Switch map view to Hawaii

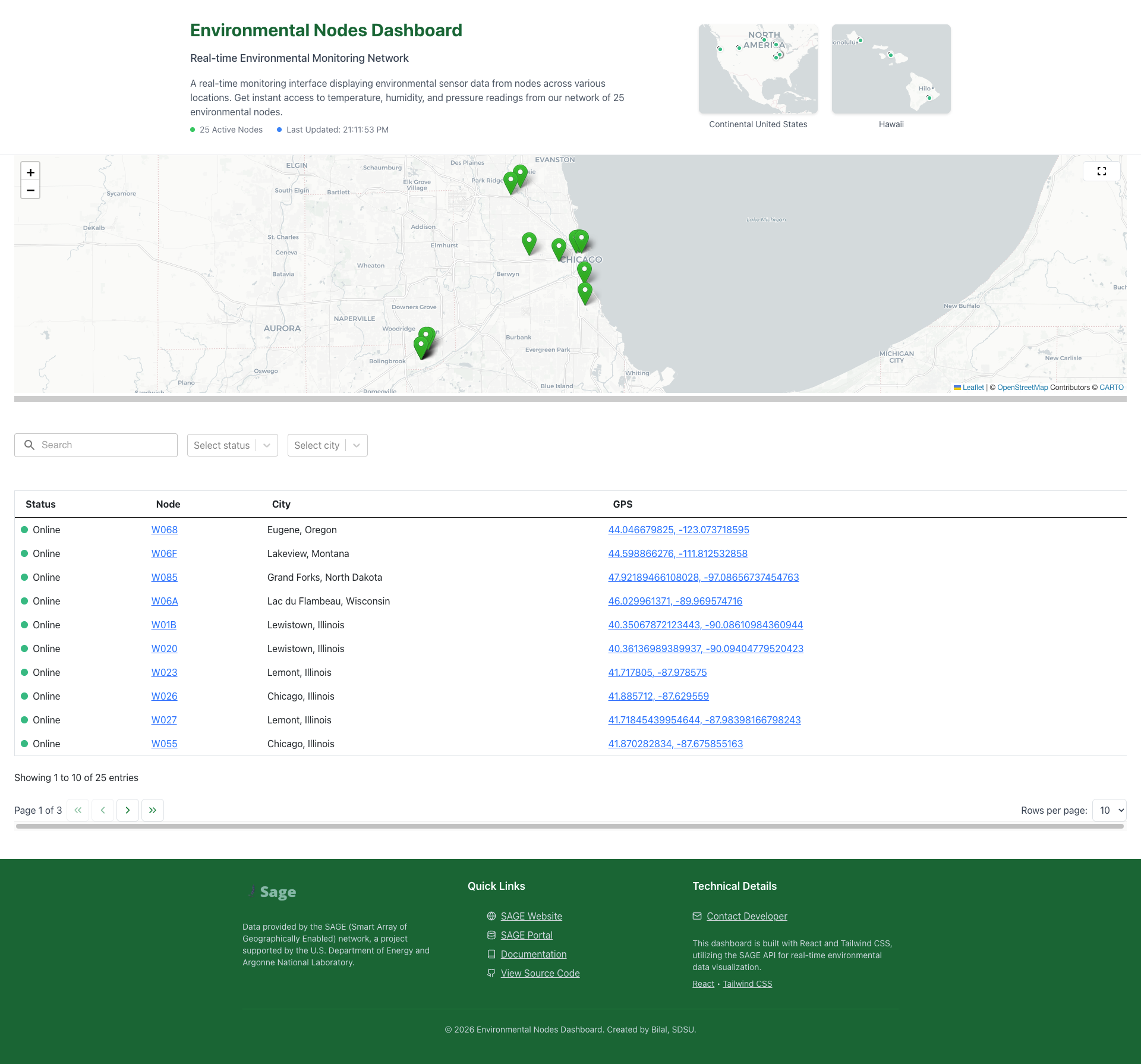[890, 68]
